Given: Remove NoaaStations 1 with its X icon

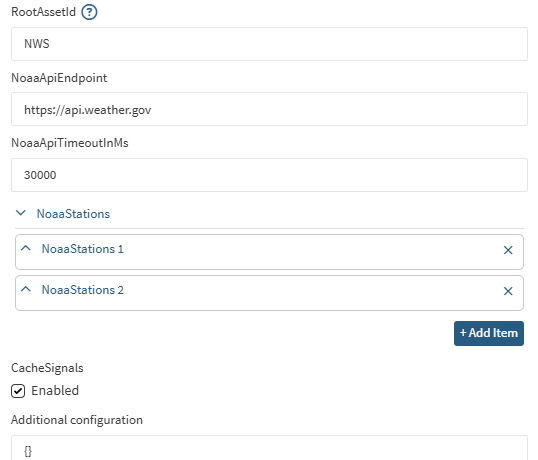Looking at the screenshot, I should (x=508, y=250).
